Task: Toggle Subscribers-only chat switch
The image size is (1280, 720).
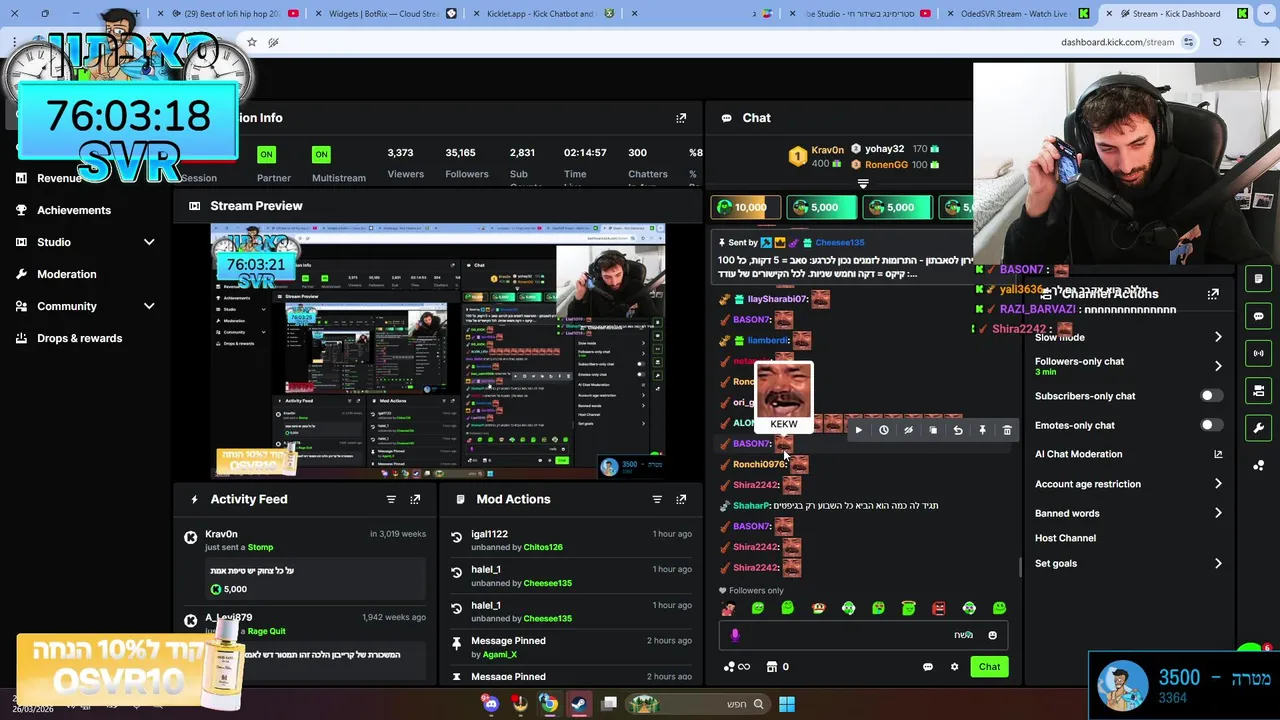Action: coord(1211,396)
